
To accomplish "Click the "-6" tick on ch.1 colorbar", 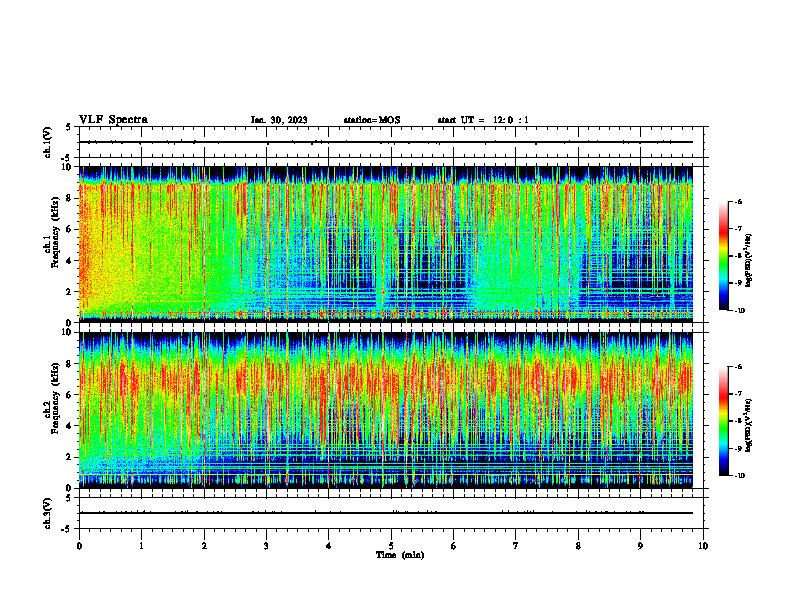I will [x=738, y=201].
